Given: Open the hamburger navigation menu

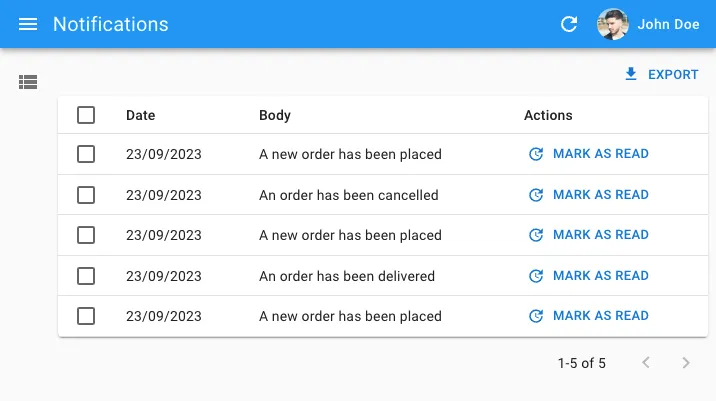Looking at the screenshot, I should (28, 24).
